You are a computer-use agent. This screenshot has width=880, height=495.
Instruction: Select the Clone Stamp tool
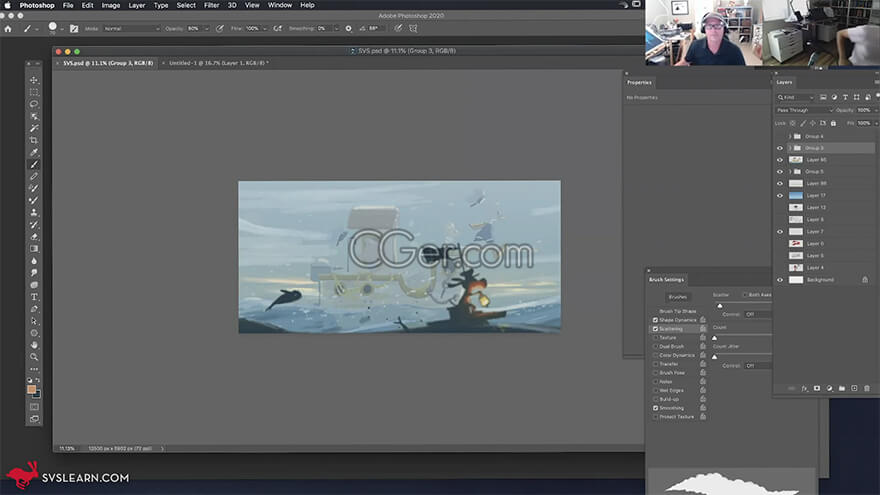pos(34,213)
